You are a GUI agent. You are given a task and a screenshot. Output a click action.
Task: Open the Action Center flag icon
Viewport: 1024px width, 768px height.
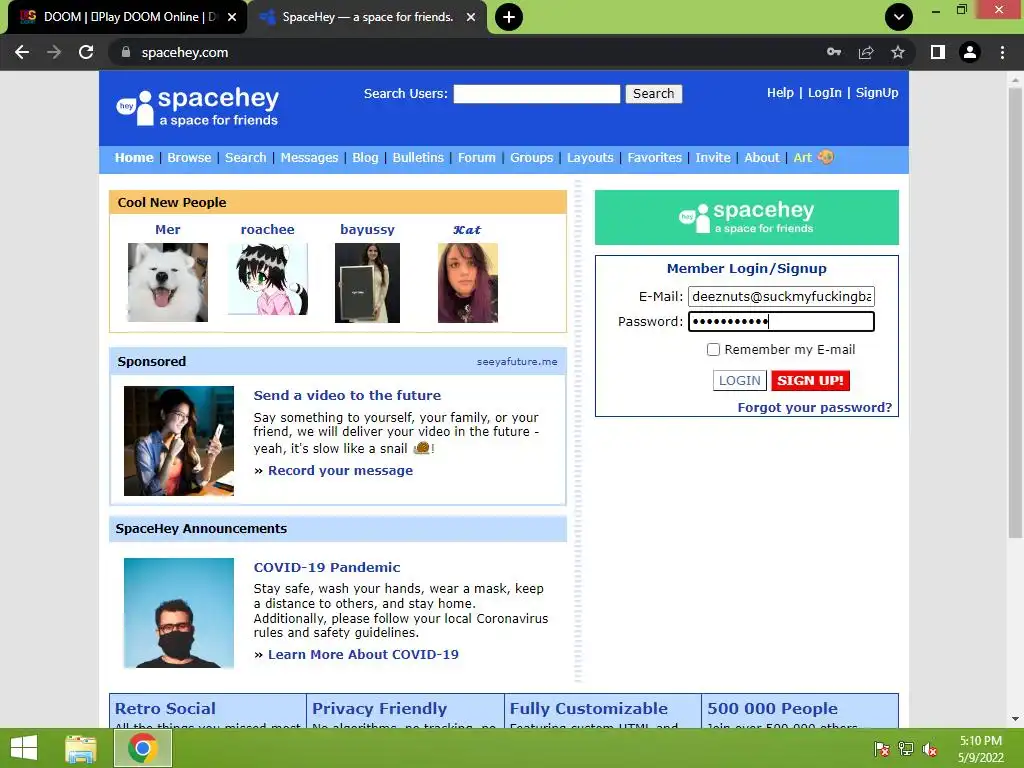(x=882, y=749)
